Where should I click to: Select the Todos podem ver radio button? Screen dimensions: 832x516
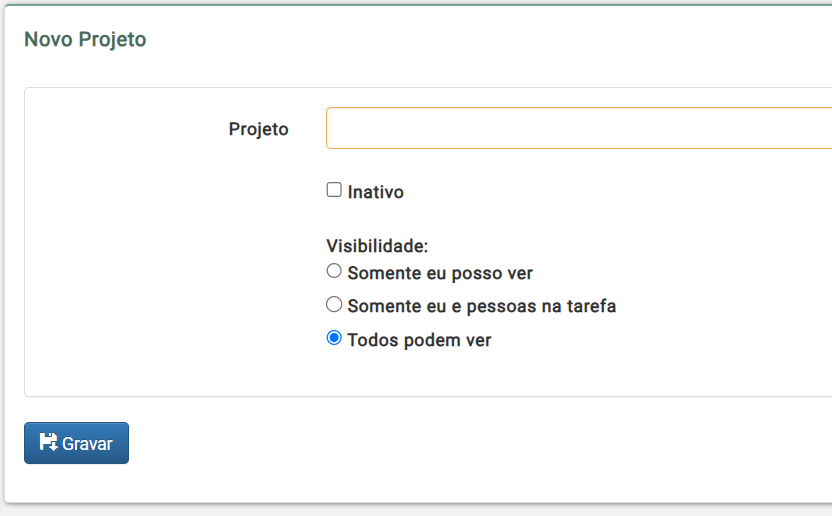334,338
